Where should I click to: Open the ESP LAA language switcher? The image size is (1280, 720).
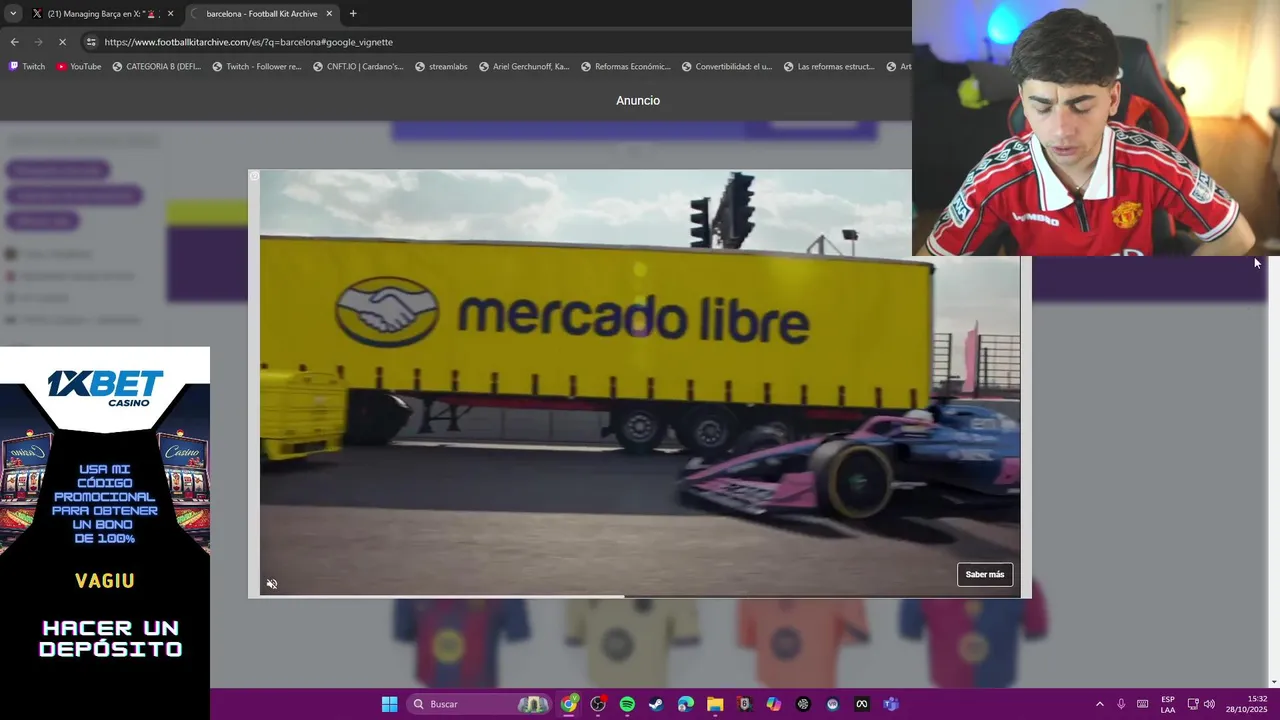1168,704
